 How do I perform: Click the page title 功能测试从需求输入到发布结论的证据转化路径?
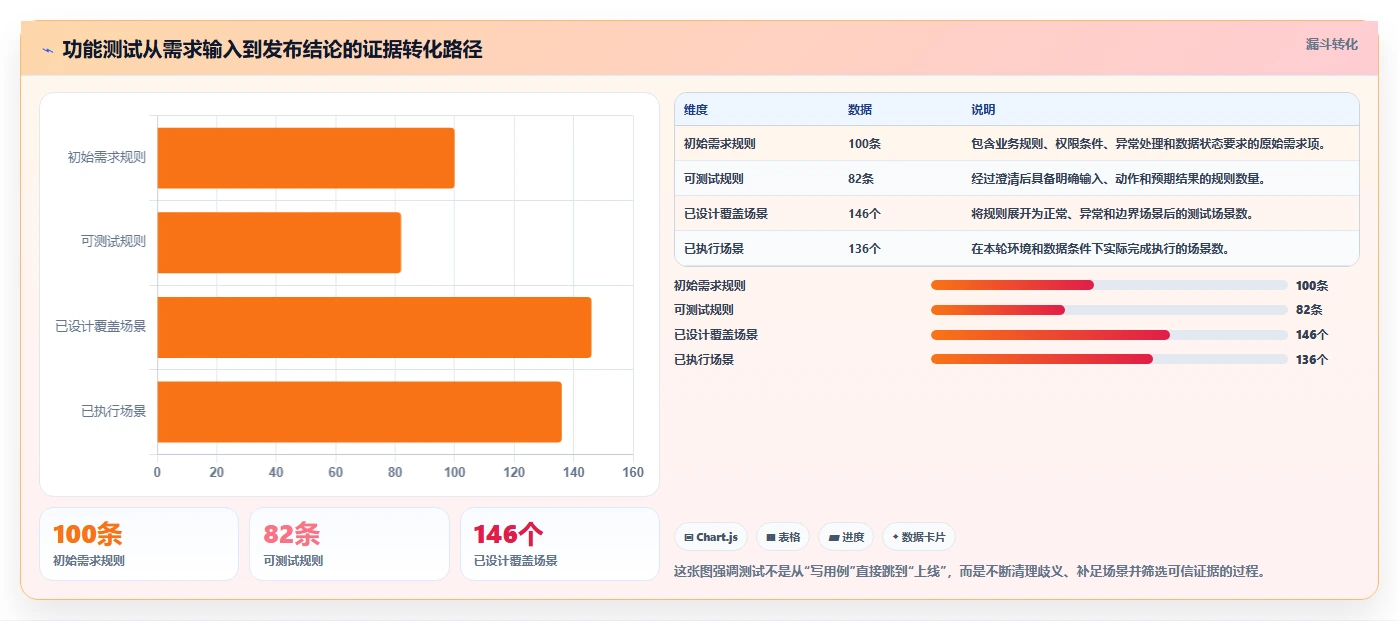coord(272,50)
